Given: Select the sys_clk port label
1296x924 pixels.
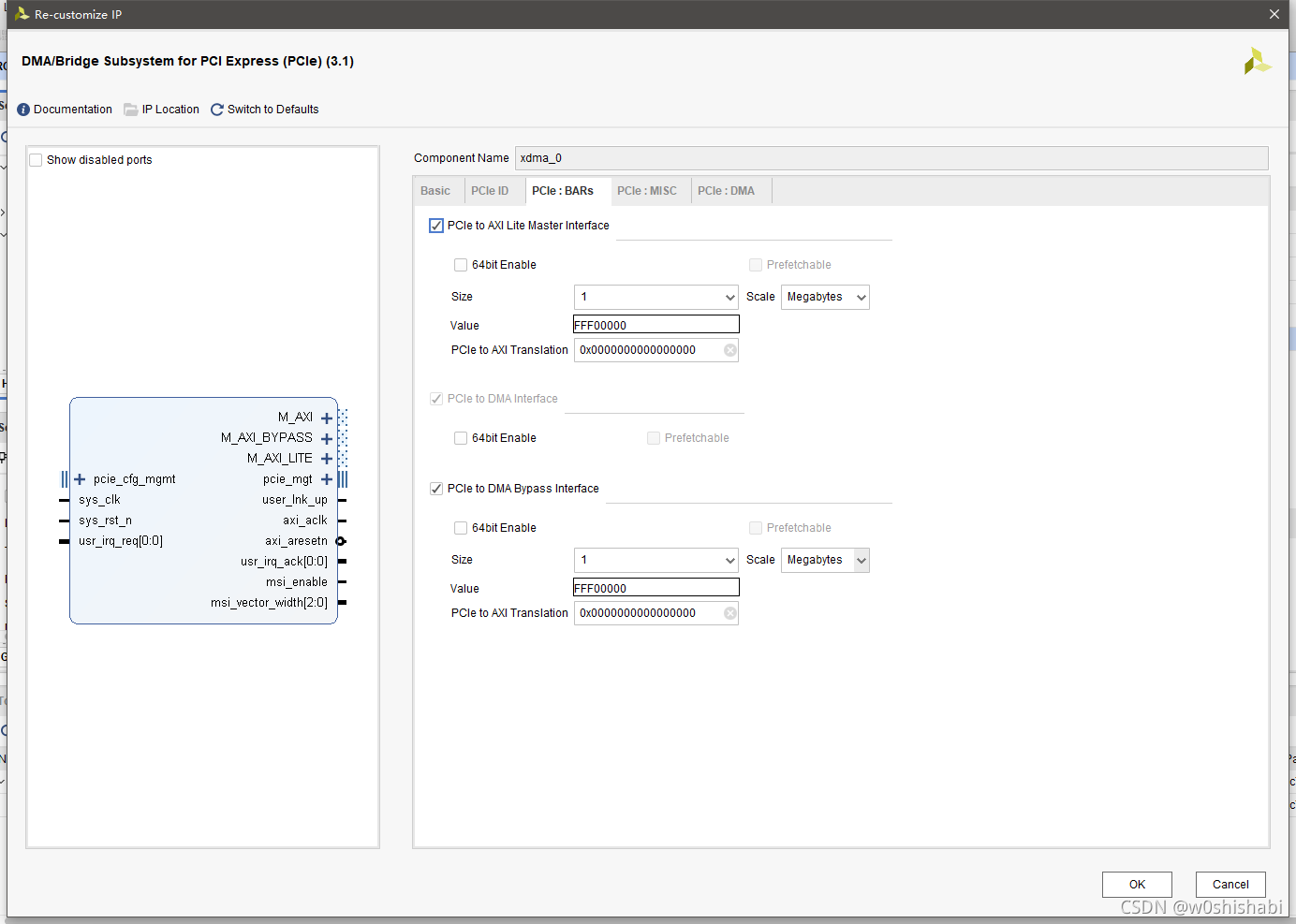Looking at the screenshot, I should (x=99, y=500).
